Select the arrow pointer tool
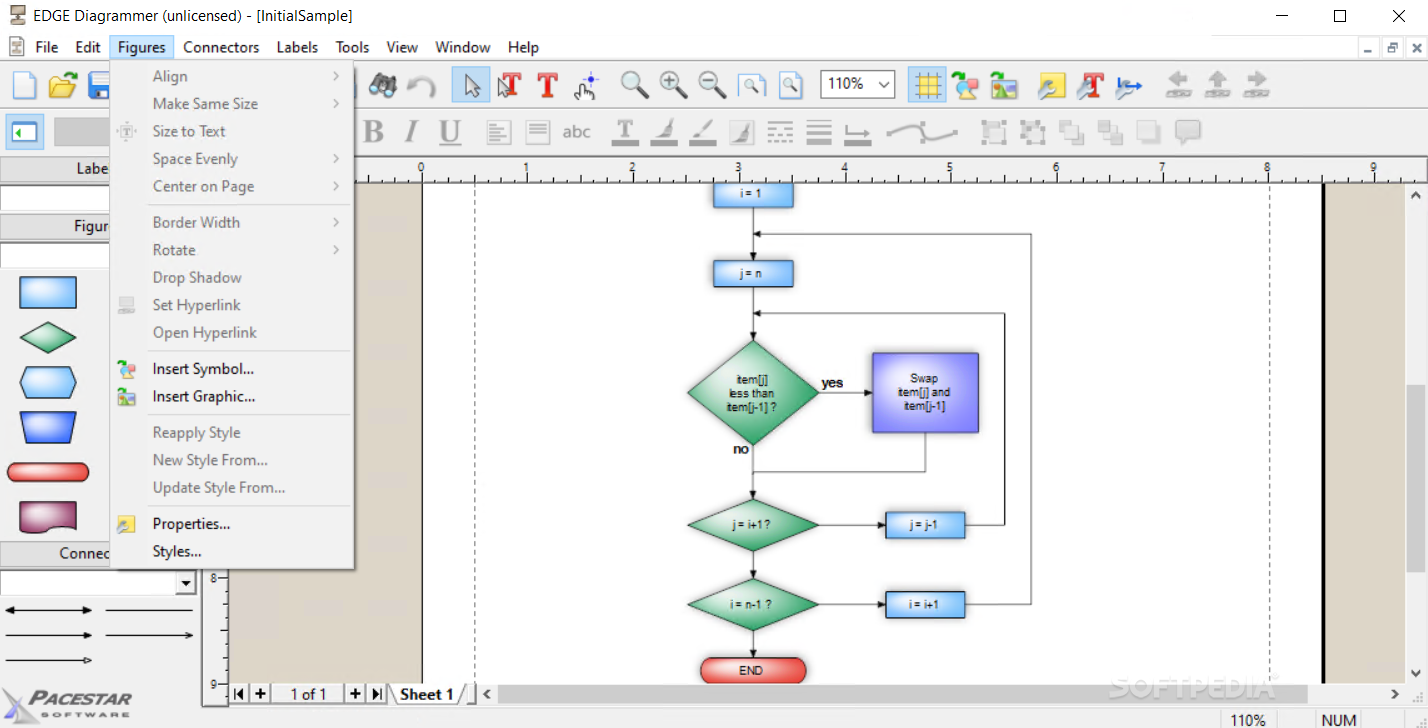This screenshot has width=1428, height=728. click(x=471, y=85)
